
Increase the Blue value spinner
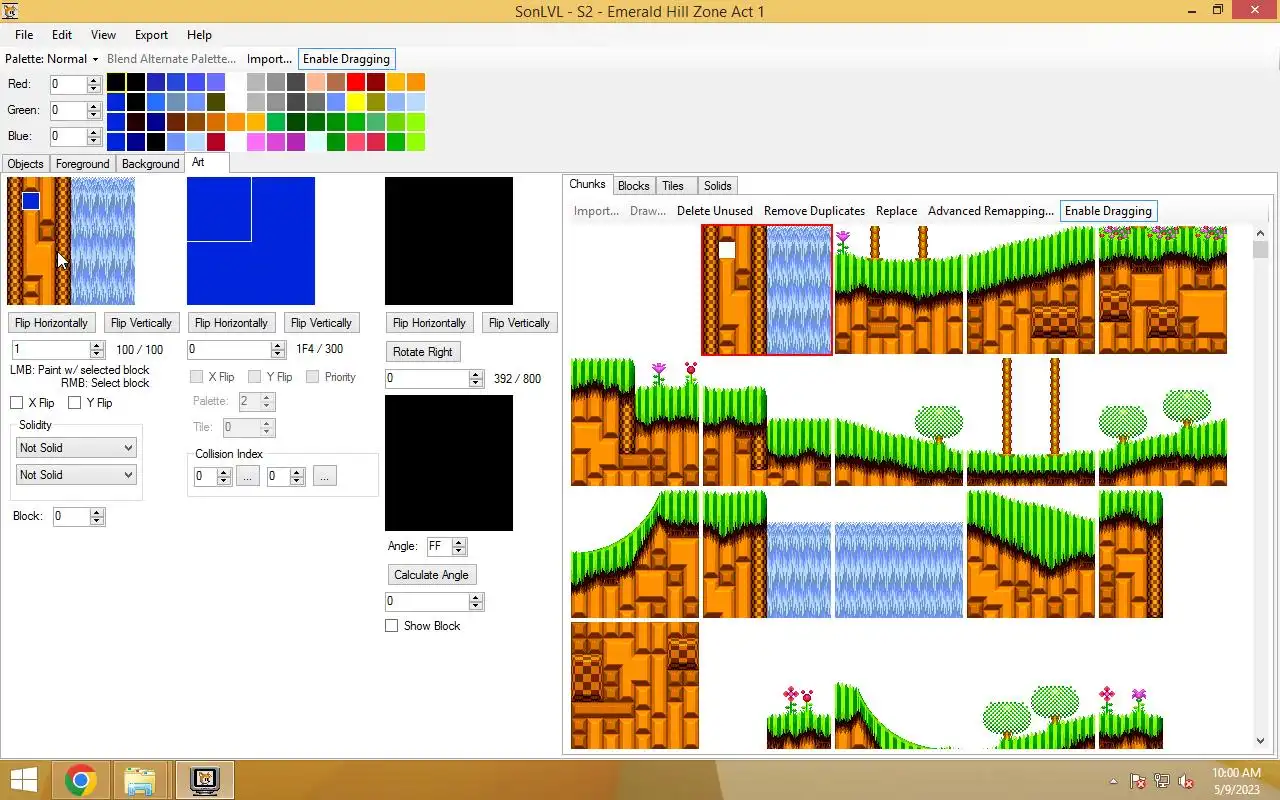point(94,132)
